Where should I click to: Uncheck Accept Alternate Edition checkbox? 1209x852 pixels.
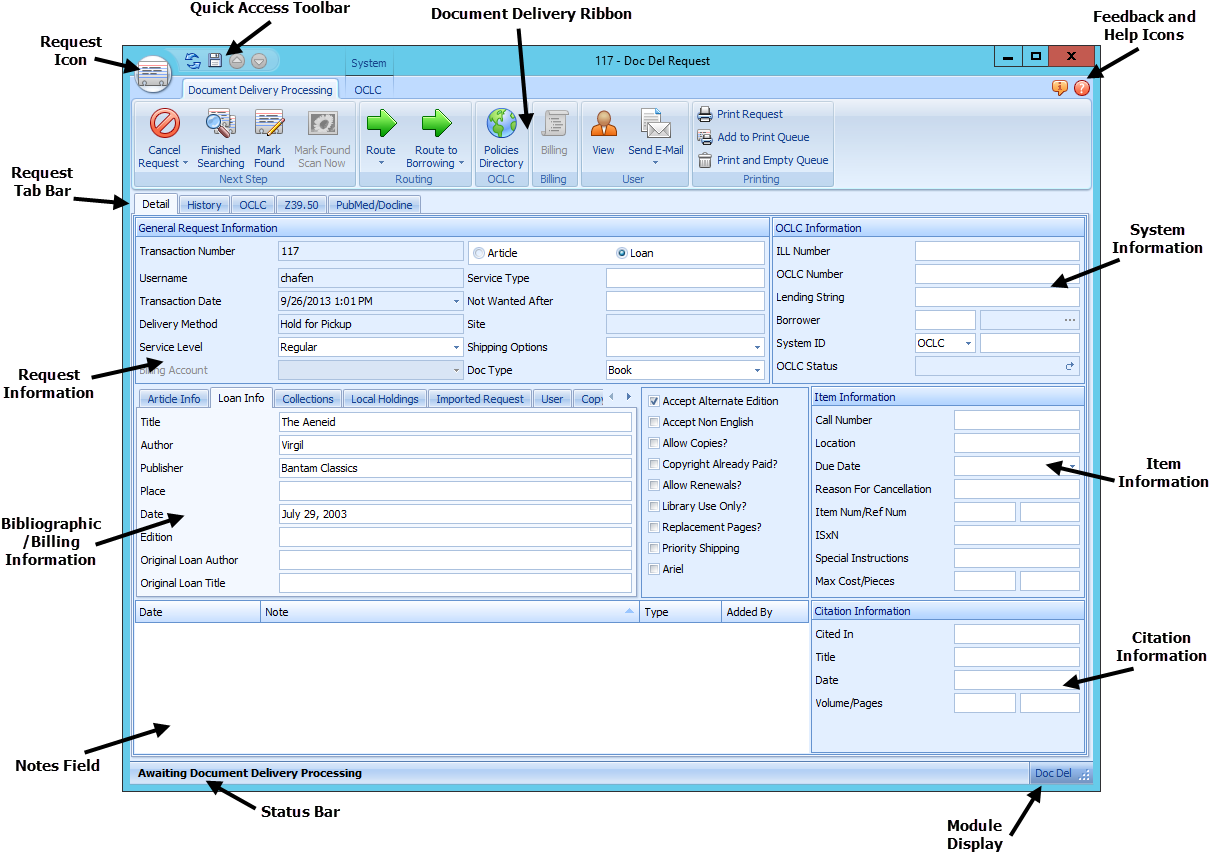[x=654, y=401]
